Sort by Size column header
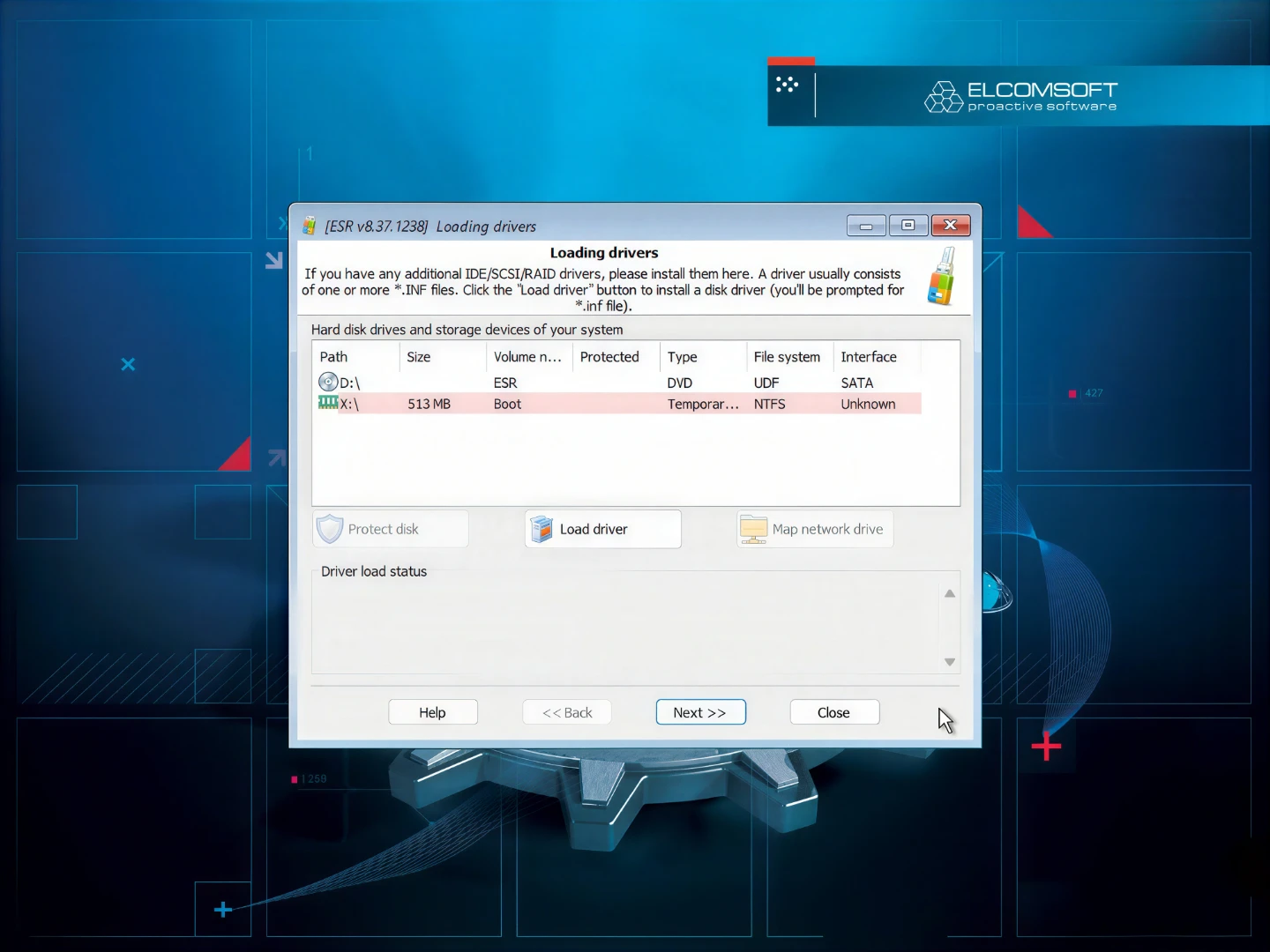The image size is (1270, 952). point(443,357)
